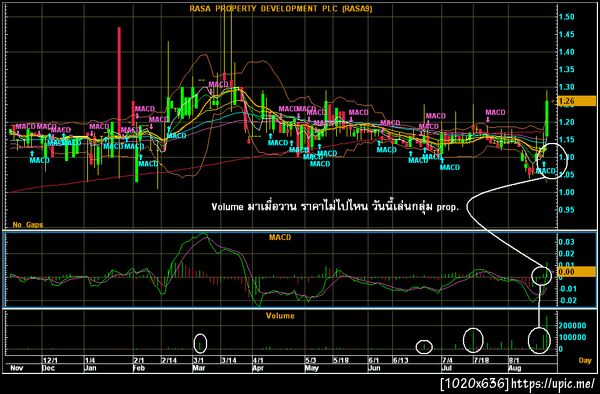Click the 1.45 price axis label

pos(566,34)
